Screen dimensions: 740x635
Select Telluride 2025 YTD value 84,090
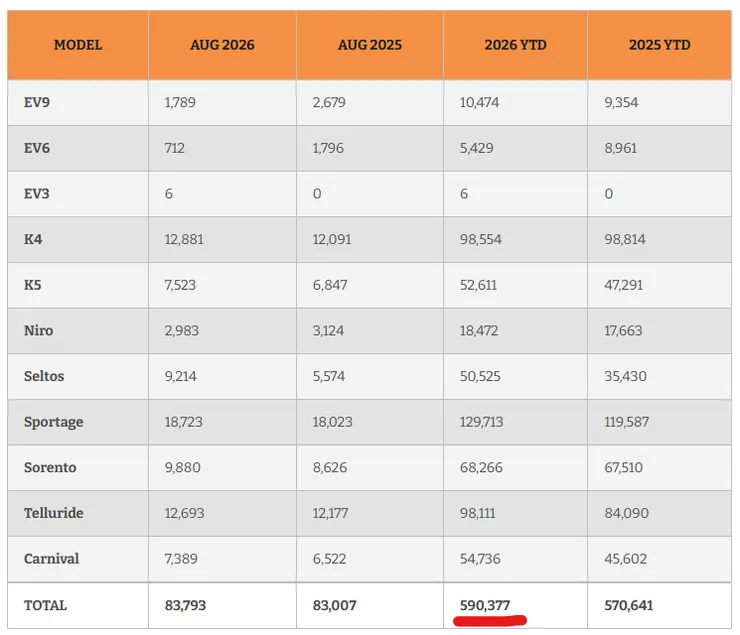[627, 513]
